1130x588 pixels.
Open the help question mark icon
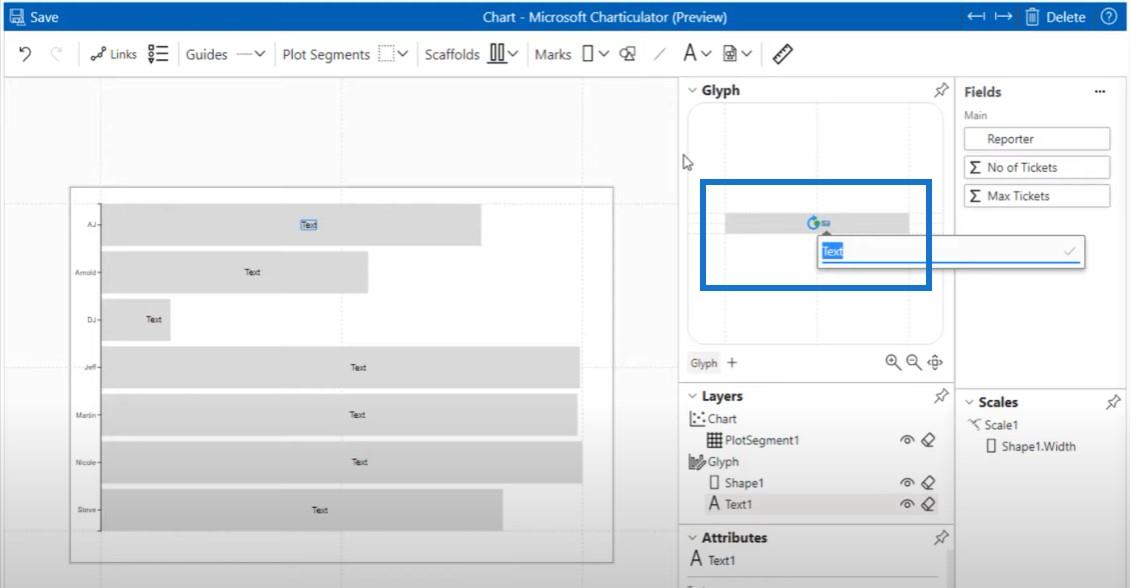[x=1109, y=17]
